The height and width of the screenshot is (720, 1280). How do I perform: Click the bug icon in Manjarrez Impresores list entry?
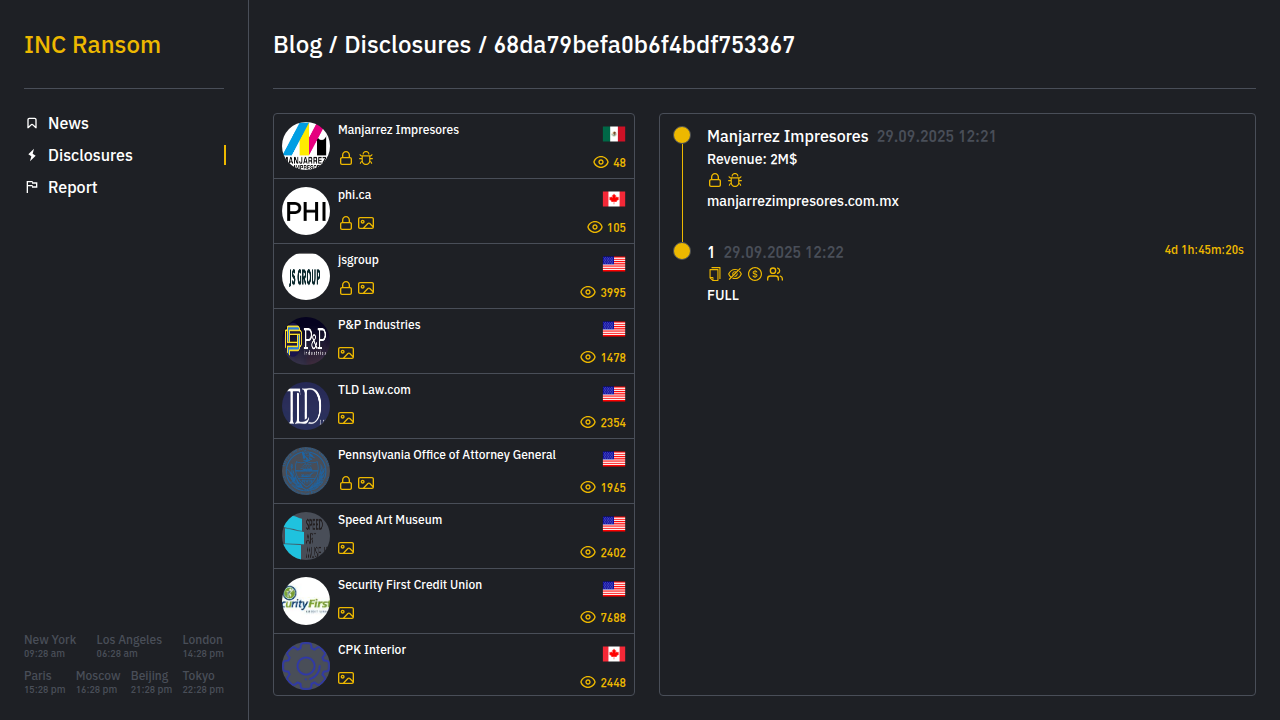366,158
